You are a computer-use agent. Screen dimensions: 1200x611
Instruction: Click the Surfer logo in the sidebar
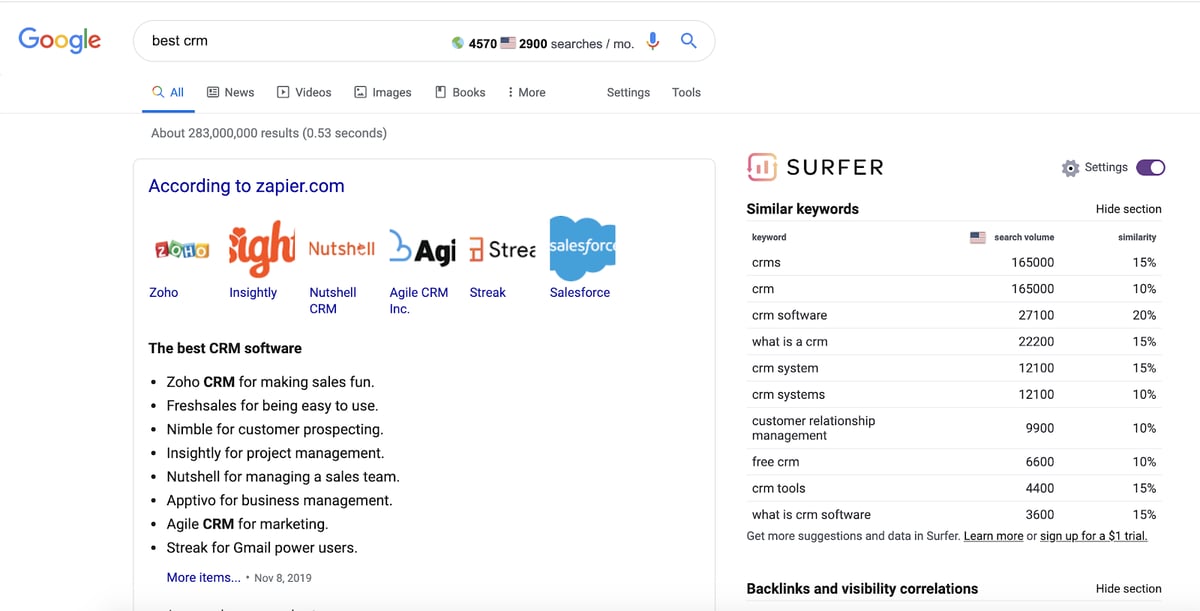(815, 167)
